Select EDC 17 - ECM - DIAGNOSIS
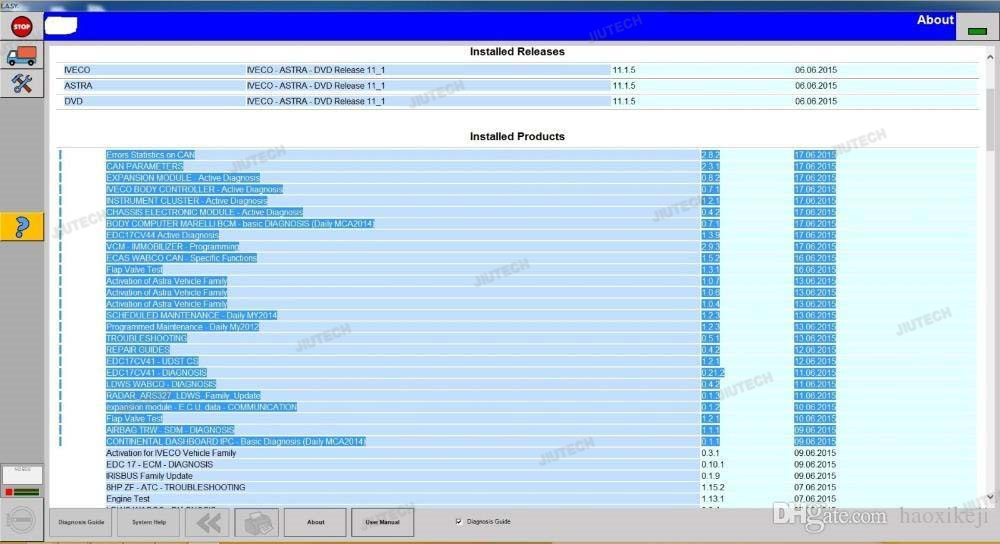Viewport: 1000px width, 544px height. (x=517, y=465)
